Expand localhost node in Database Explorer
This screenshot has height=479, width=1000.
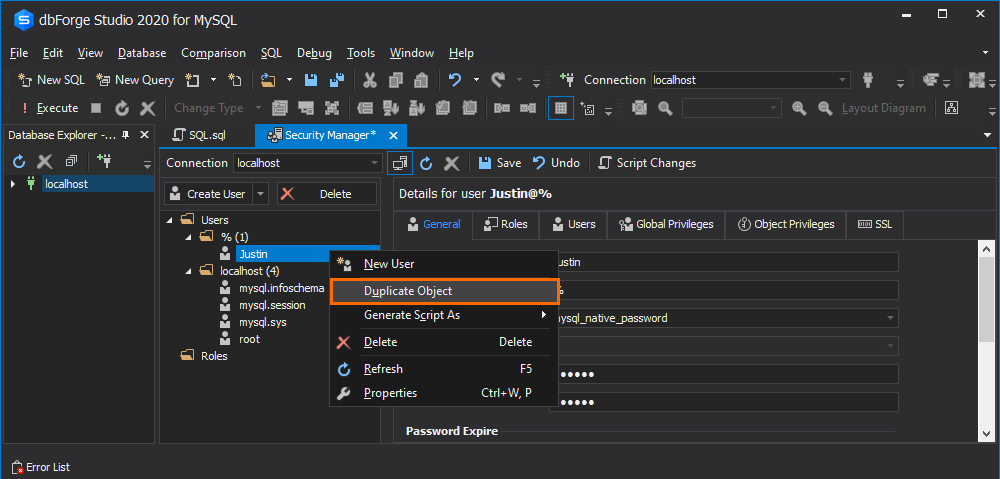tap(12, 184)
